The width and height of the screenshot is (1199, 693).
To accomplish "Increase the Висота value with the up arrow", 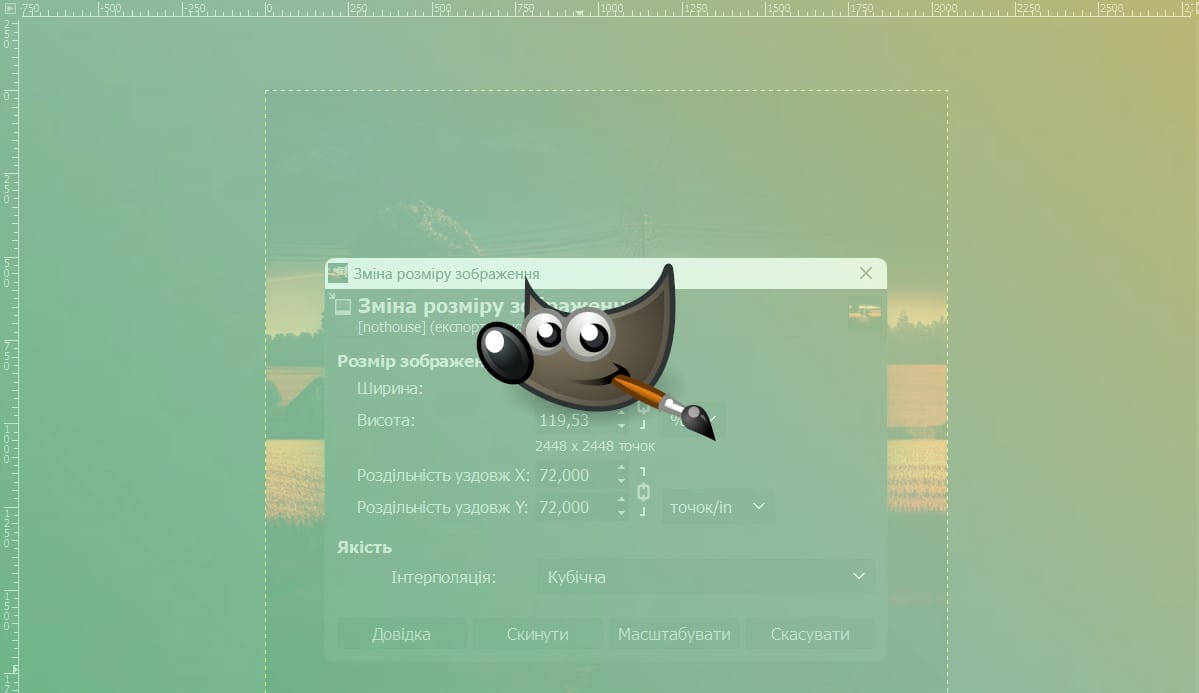I will [621, 413].
